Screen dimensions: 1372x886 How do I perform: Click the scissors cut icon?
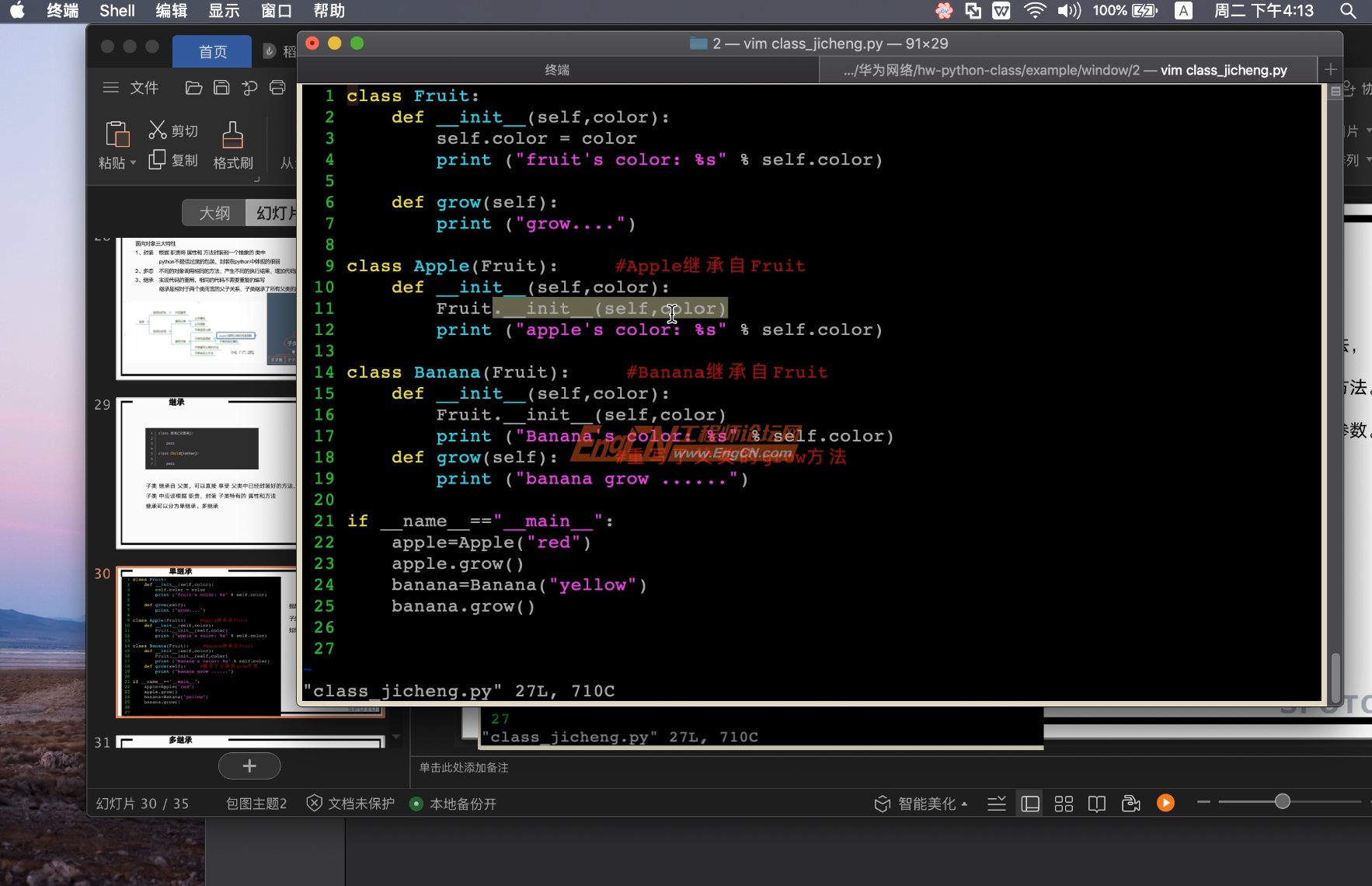(158, 130)
